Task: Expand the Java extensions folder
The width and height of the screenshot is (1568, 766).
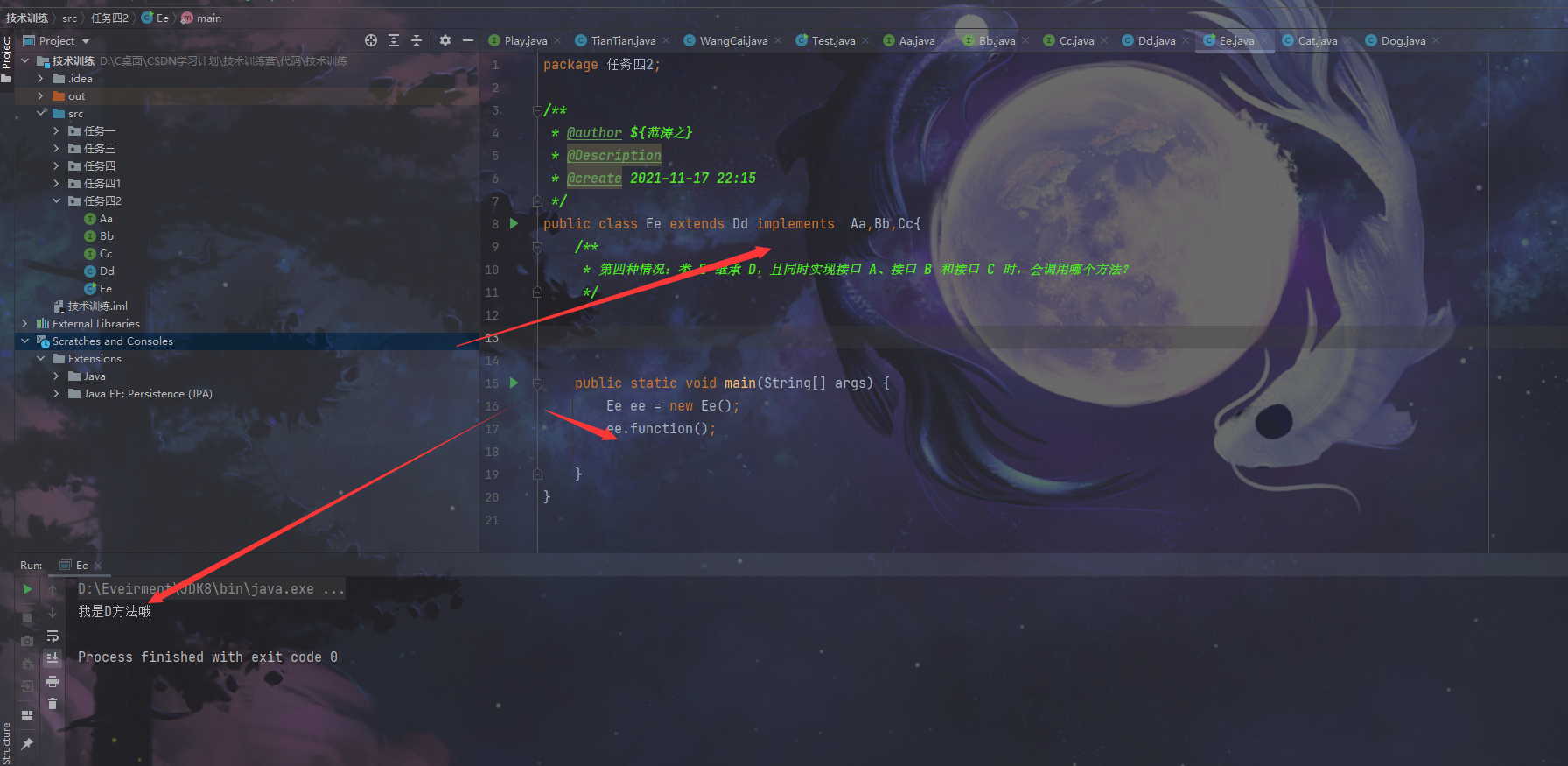Action: pos(56,376)
